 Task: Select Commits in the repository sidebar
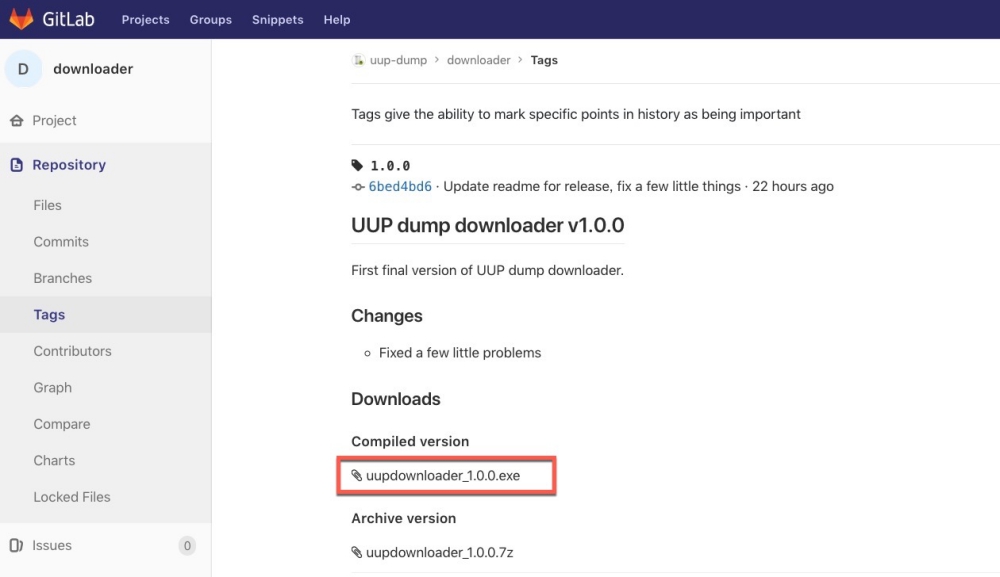pos(61,242)
